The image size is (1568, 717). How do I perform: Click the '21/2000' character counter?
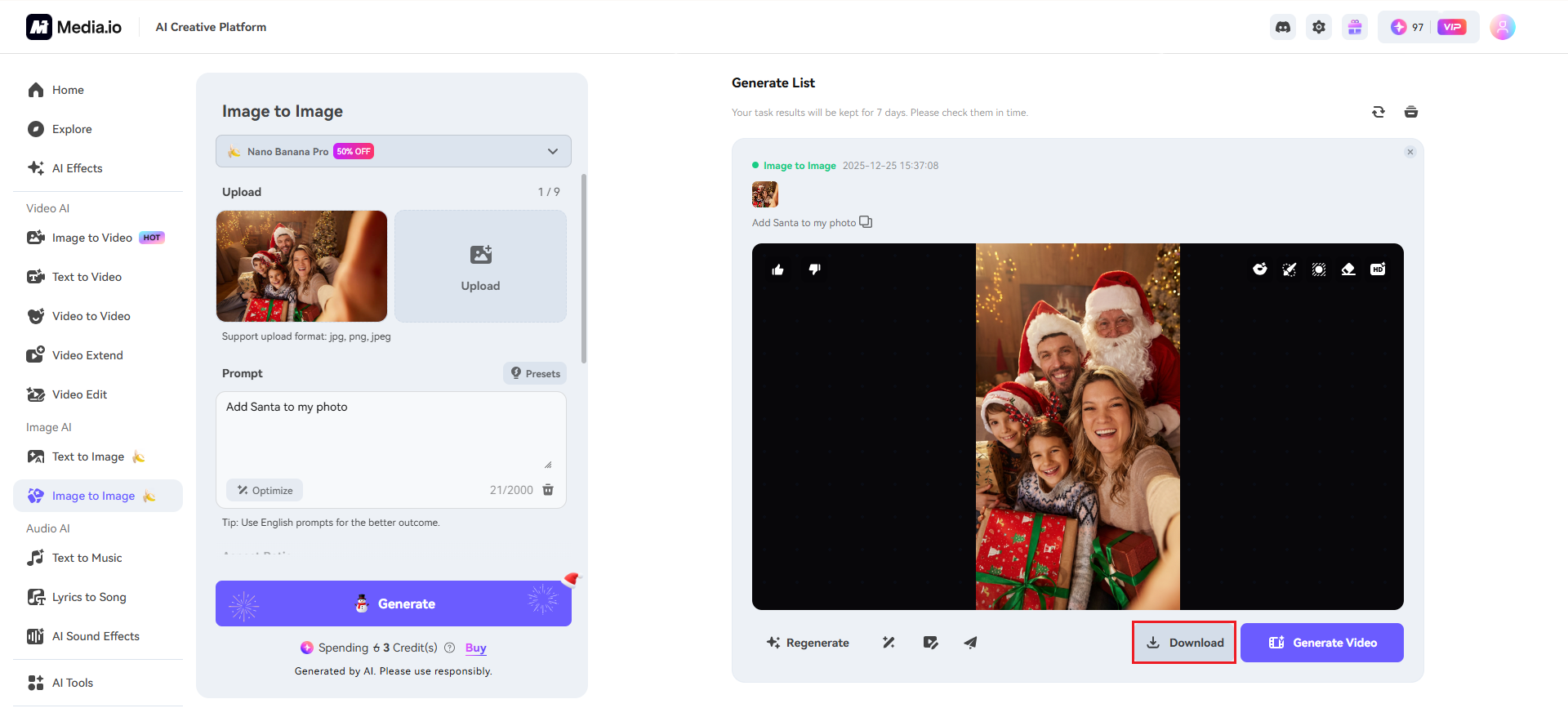511,490
